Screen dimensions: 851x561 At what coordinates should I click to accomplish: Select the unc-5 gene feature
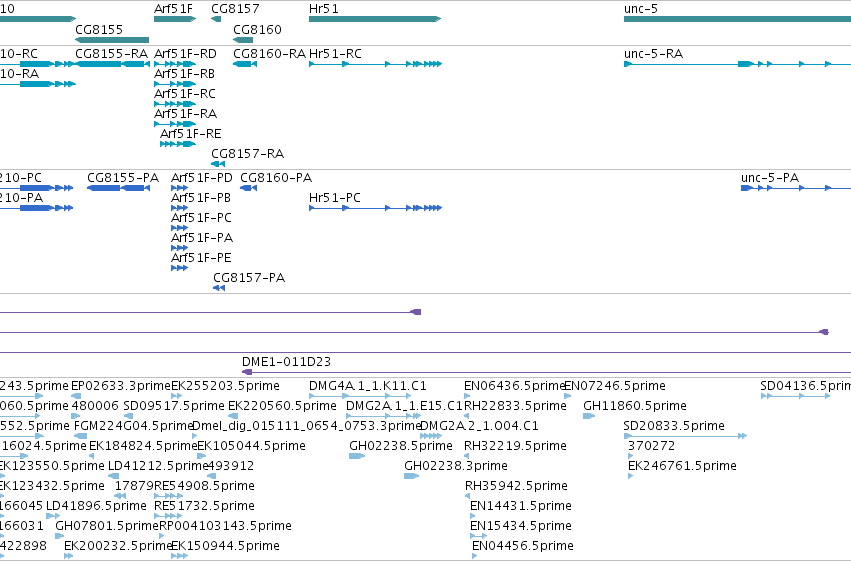[x=737, y=19]
